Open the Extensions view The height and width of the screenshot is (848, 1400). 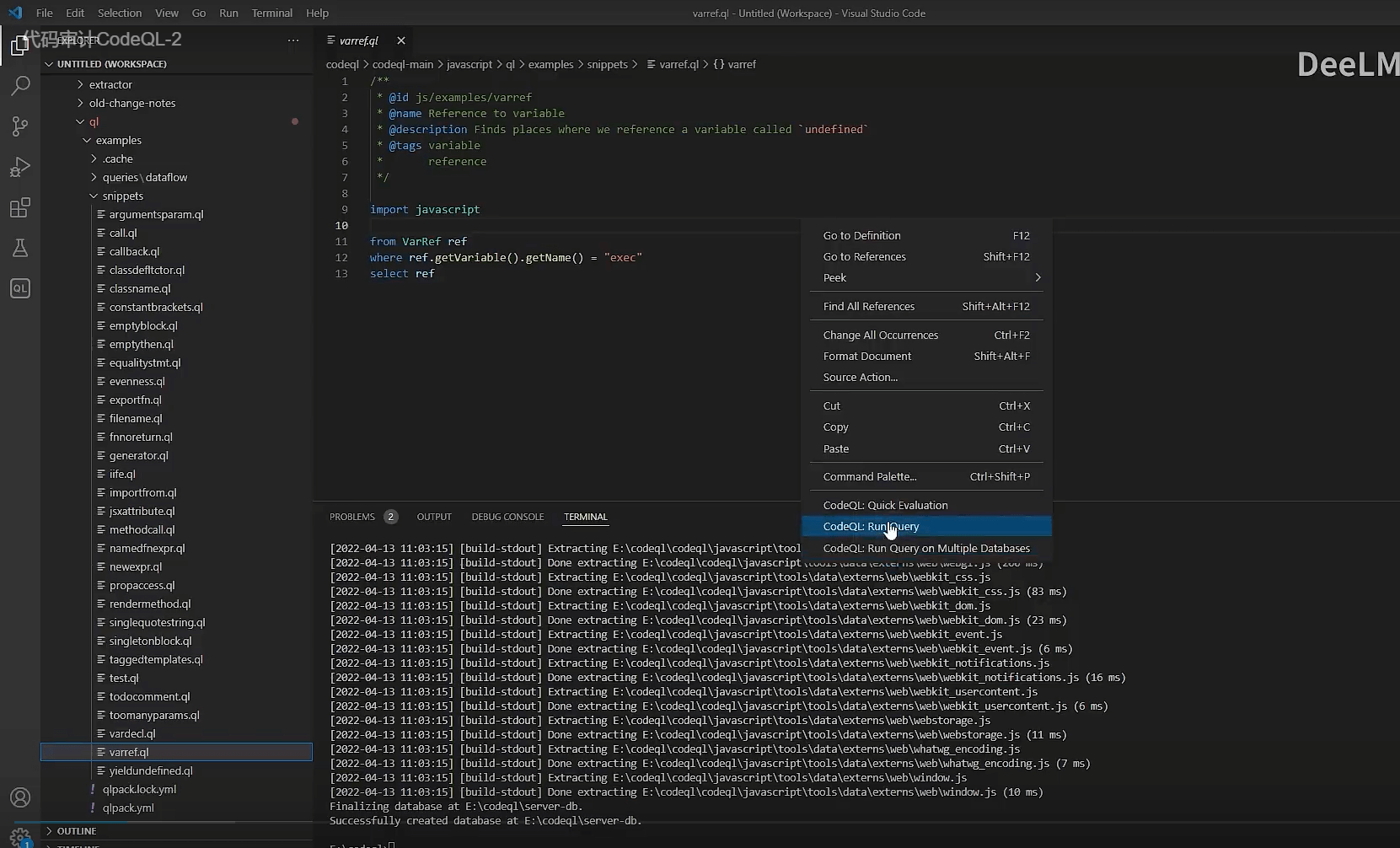pos(20,207)
